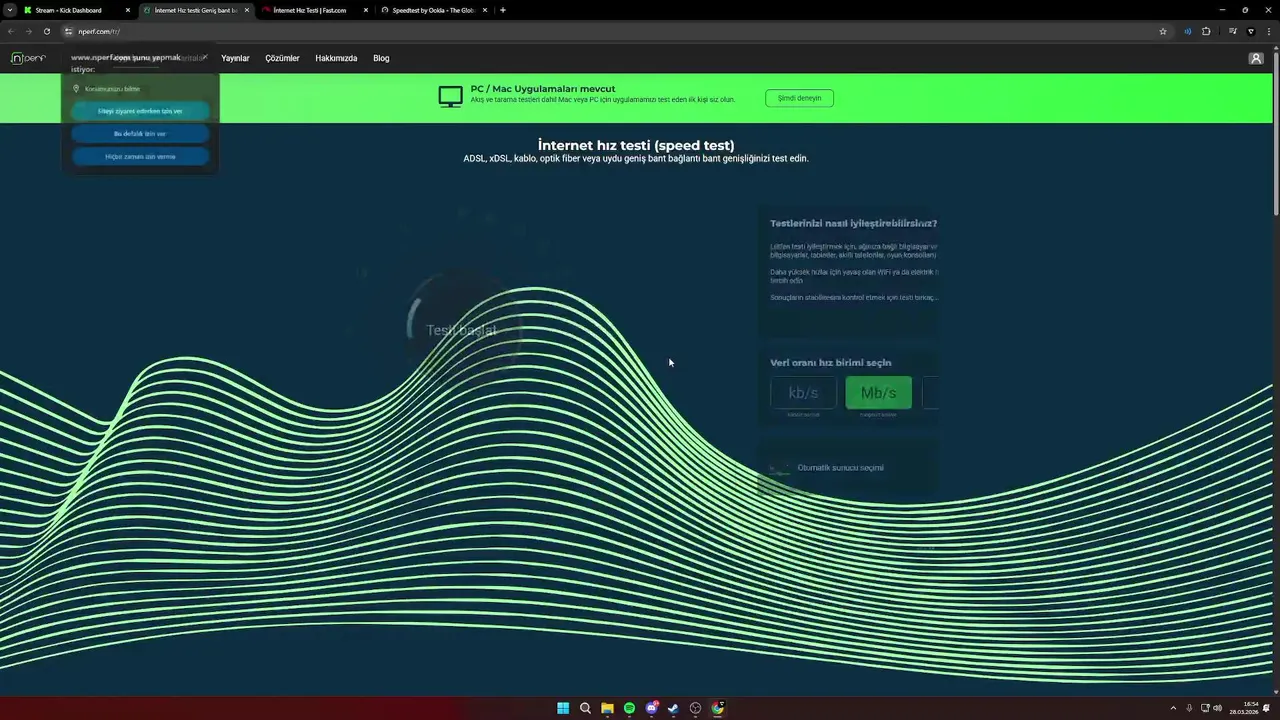The image size is (1280, 720).
Task: Close the active nPerf tab
Action: click(246, 10)
